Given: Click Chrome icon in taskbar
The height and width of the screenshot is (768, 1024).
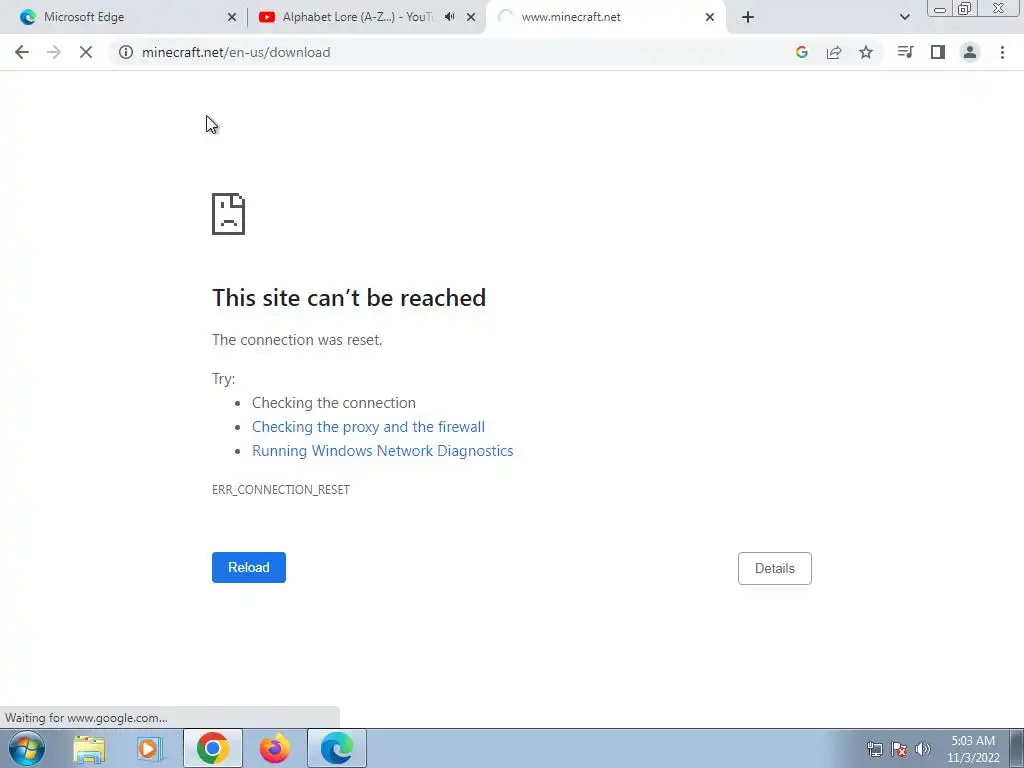Looking at the screenshot, I should click(x=212, y=748).
